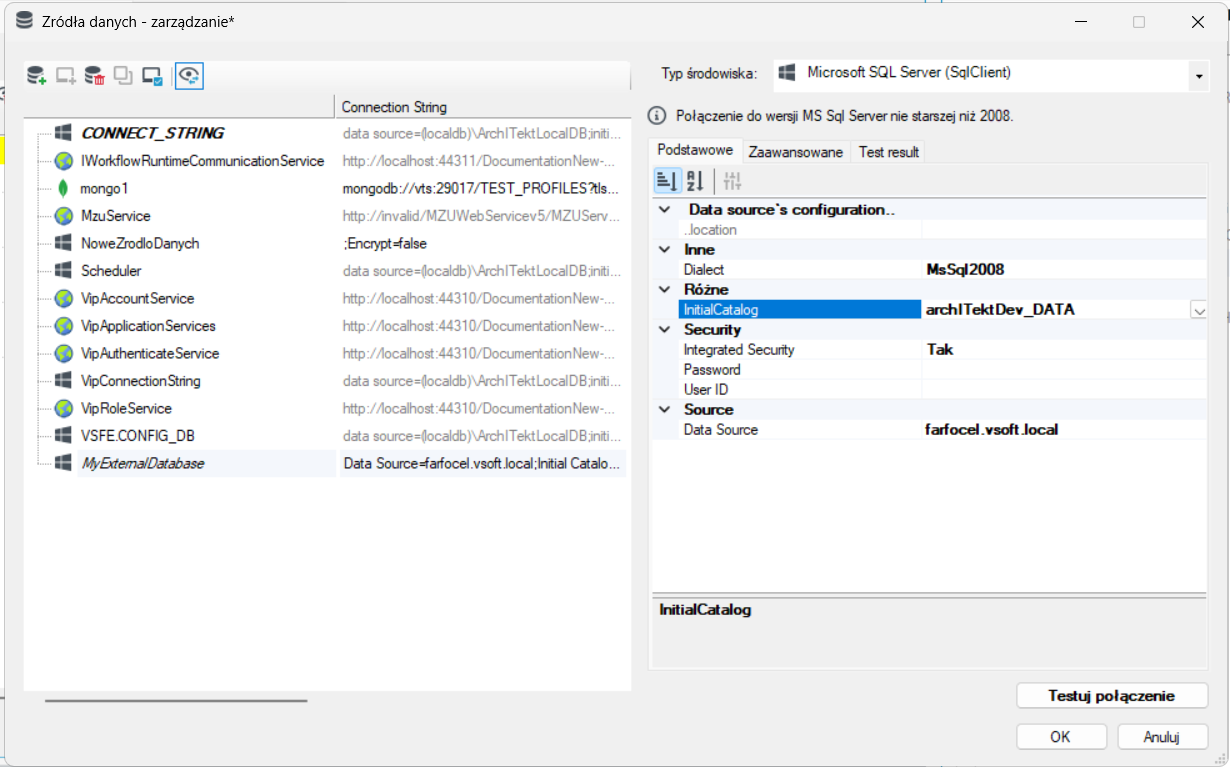Collapse the Inne property group
This screenshot has width=1230, height=767.
coord(664,250)
